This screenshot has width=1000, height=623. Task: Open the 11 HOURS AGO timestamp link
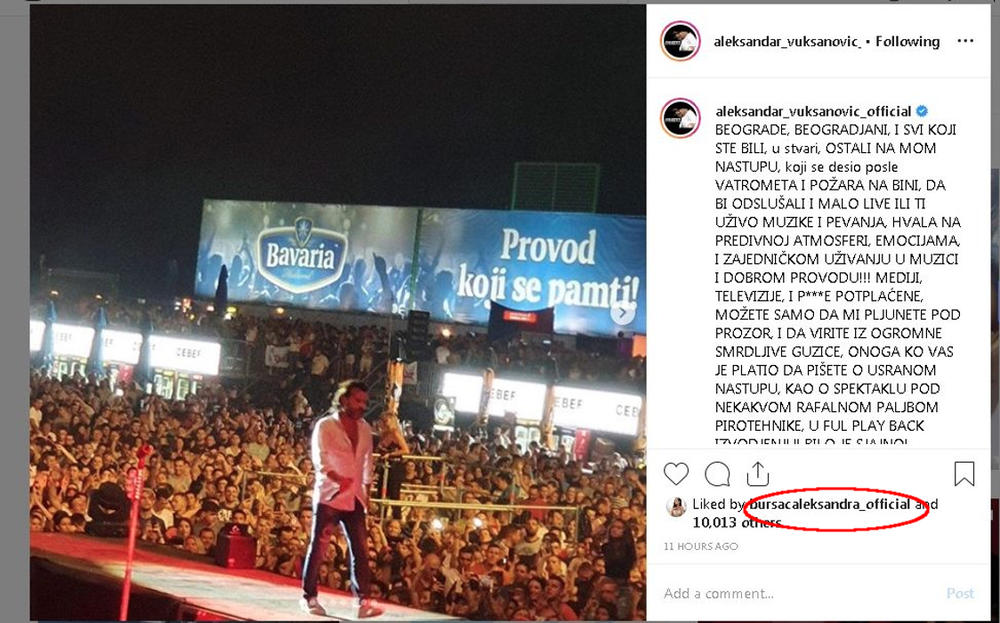point(700,546)
